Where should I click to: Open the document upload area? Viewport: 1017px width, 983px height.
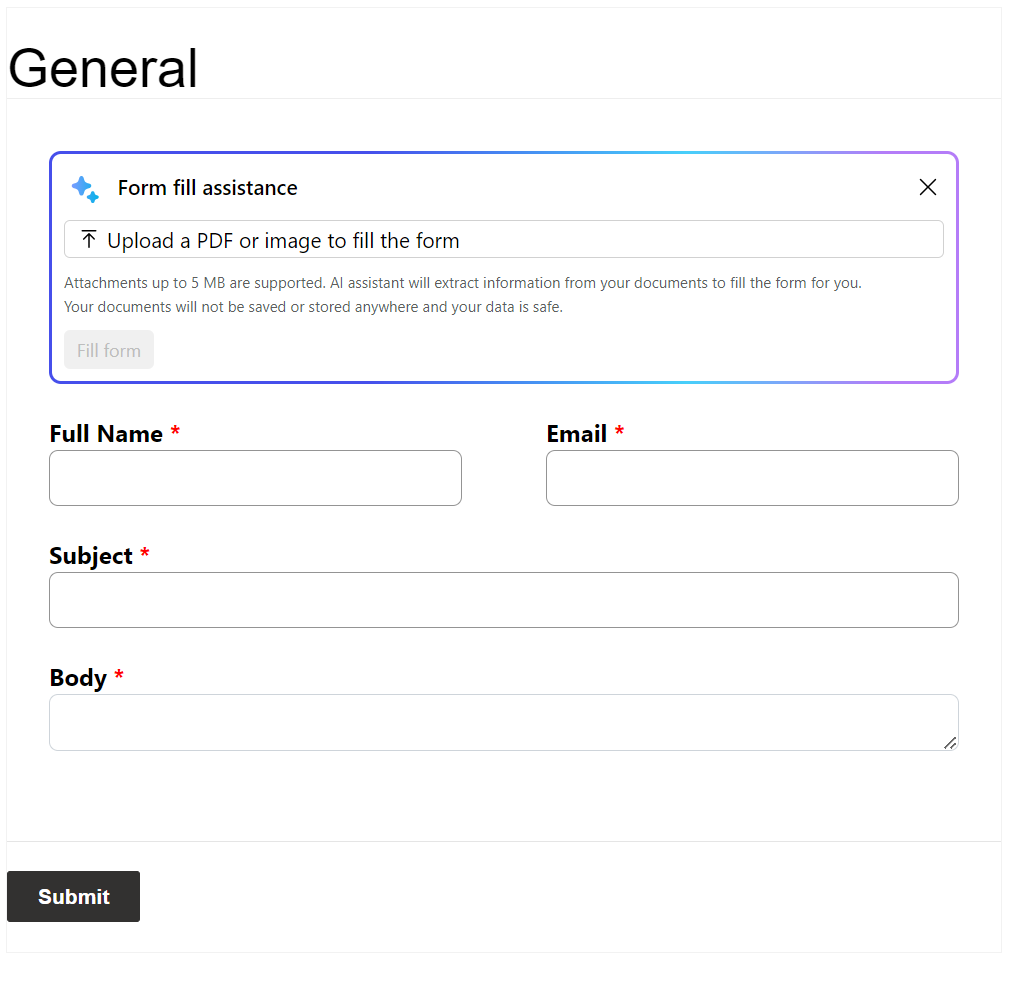click(x=503, y=239)
